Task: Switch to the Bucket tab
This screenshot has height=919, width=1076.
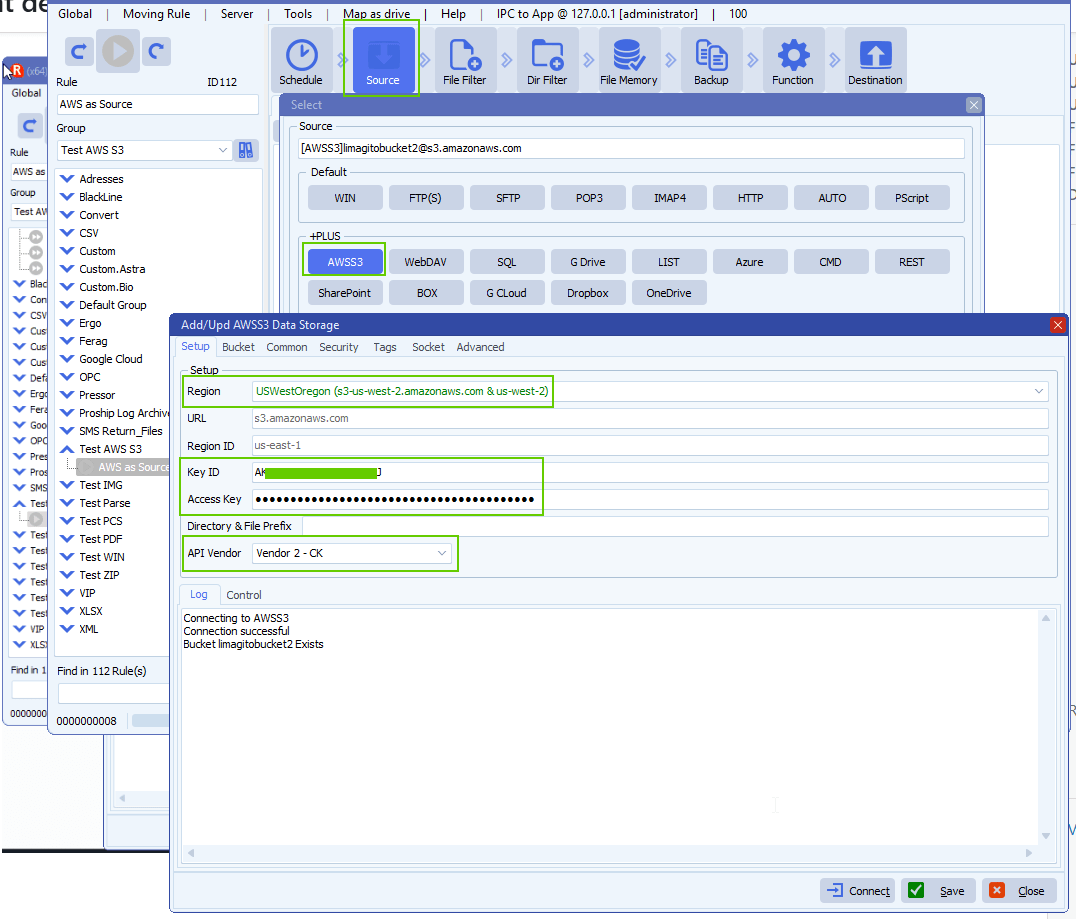Action: point(238,347)
